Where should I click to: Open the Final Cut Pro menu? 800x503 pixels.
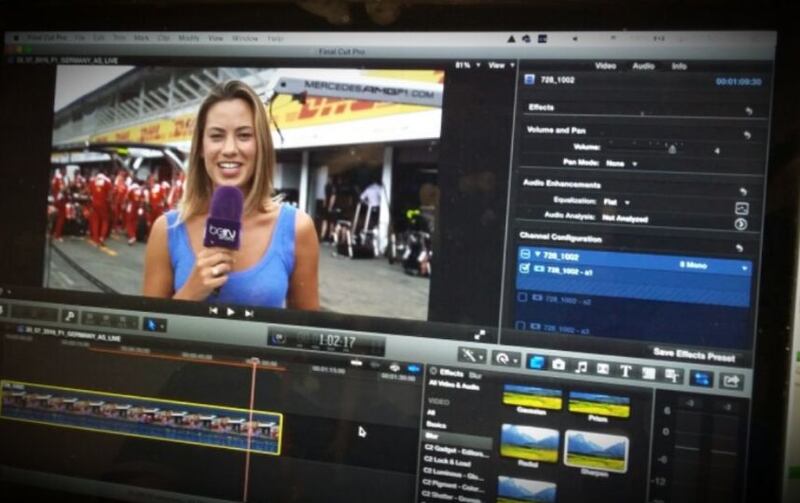click(x=47, y=37)
